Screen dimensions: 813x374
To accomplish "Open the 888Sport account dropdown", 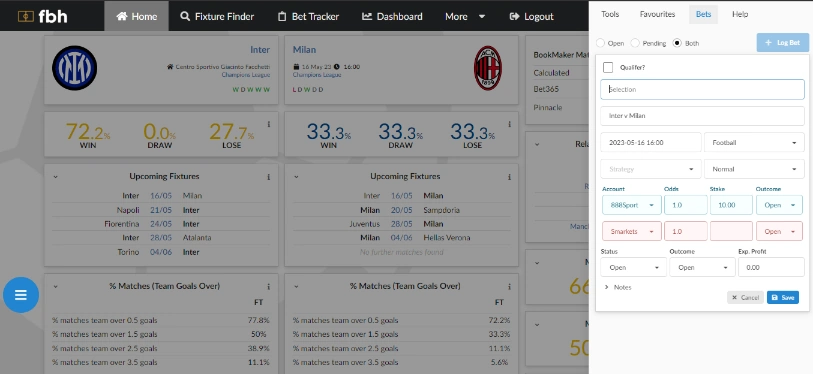I will 632,205.
